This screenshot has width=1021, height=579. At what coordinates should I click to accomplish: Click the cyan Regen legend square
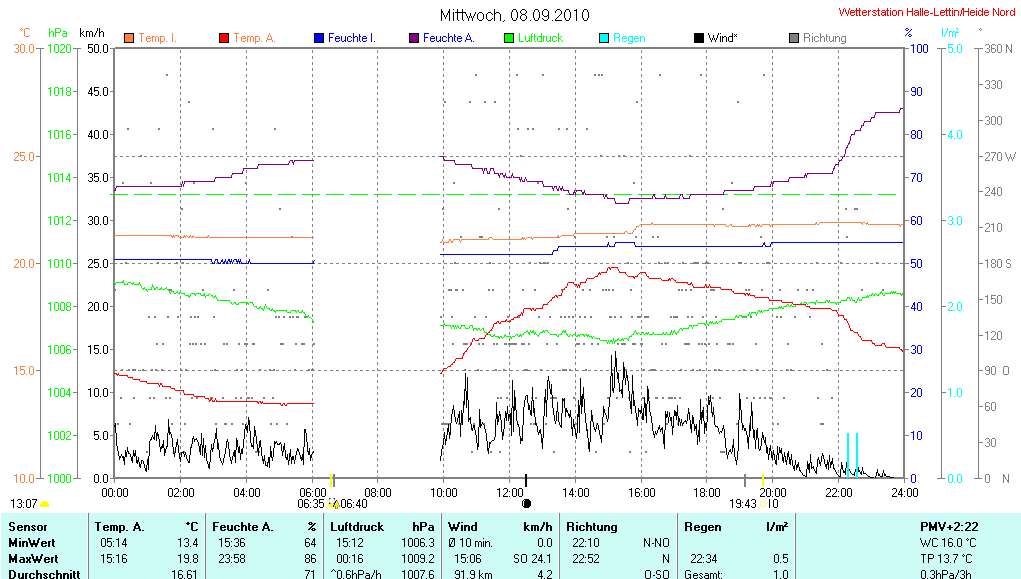pos(604,38)
